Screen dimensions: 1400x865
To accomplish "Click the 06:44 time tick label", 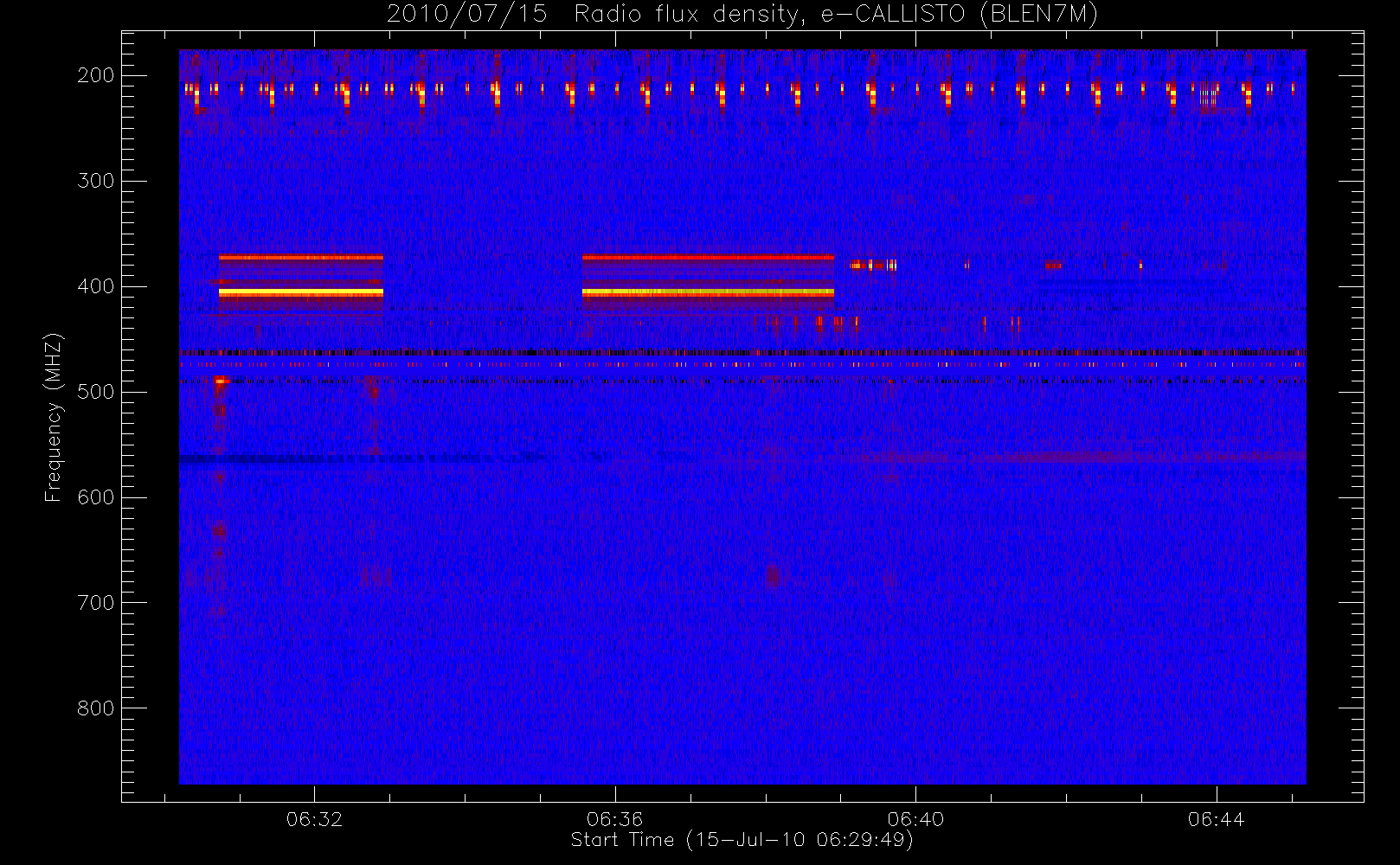I will point(1216,818).
